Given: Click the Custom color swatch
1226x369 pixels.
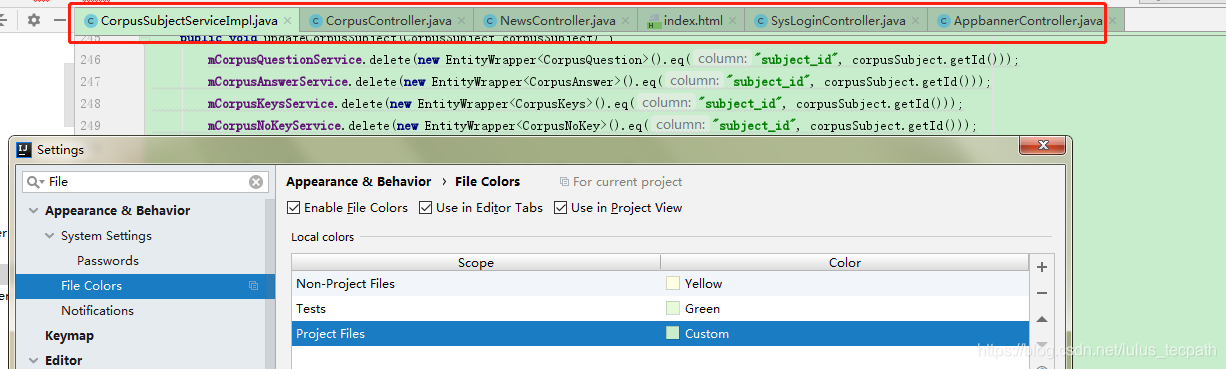Looking at the screenshot, I should [x=673, y=334].
